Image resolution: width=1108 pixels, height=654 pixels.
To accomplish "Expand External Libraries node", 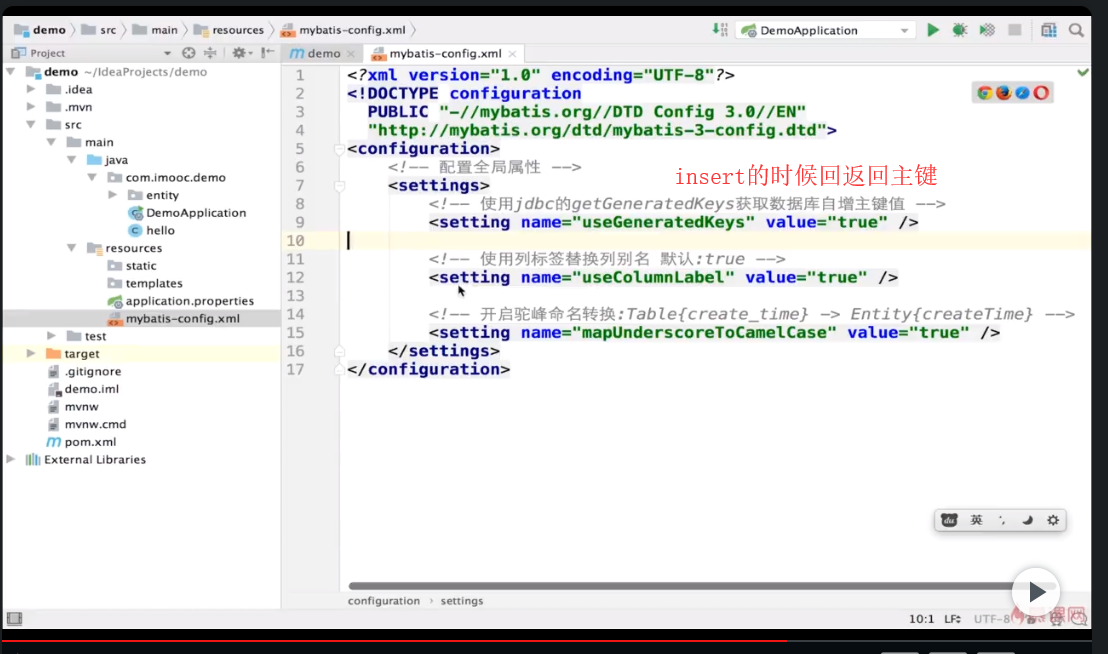I will (x=11, y=459).
